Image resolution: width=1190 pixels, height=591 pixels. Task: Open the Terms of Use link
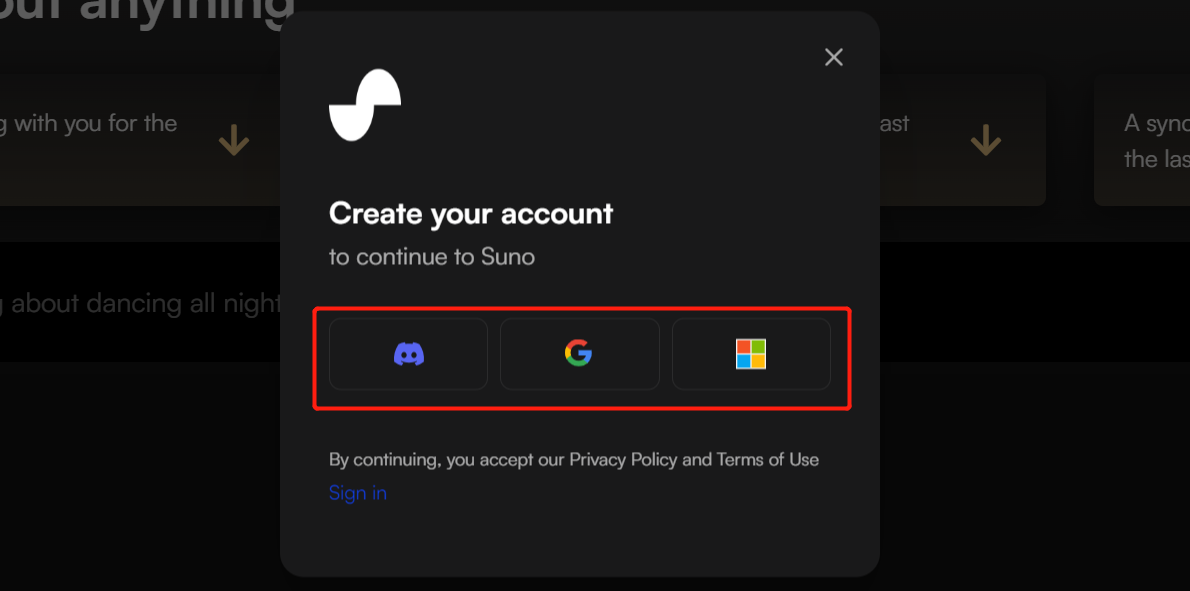(767, 459)
